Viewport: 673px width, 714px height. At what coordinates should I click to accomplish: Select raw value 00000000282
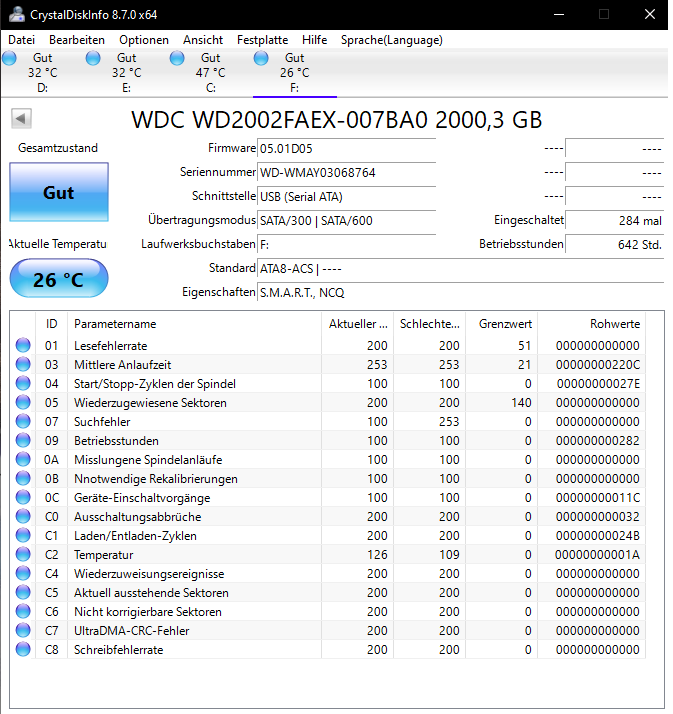coord(598,441)
